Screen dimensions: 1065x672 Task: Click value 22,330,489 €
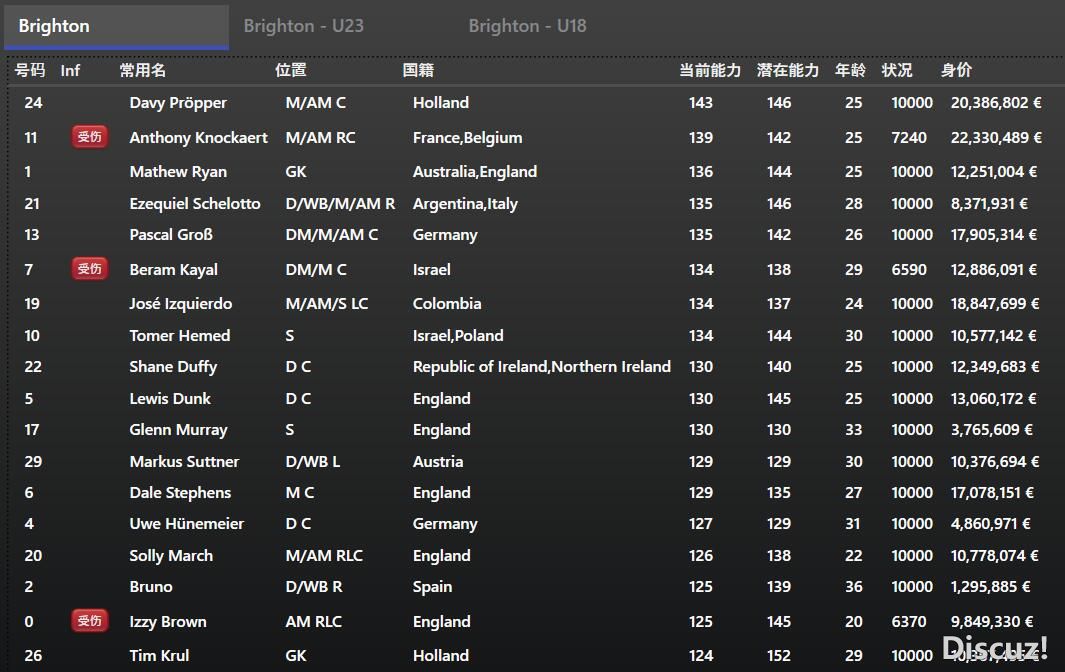996,137
